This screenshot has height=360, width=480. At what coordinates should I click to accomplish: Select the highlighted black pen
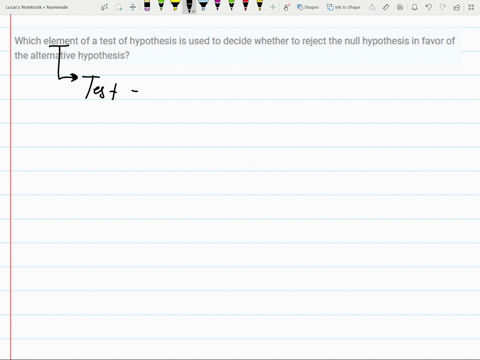[x=189, y=6]
